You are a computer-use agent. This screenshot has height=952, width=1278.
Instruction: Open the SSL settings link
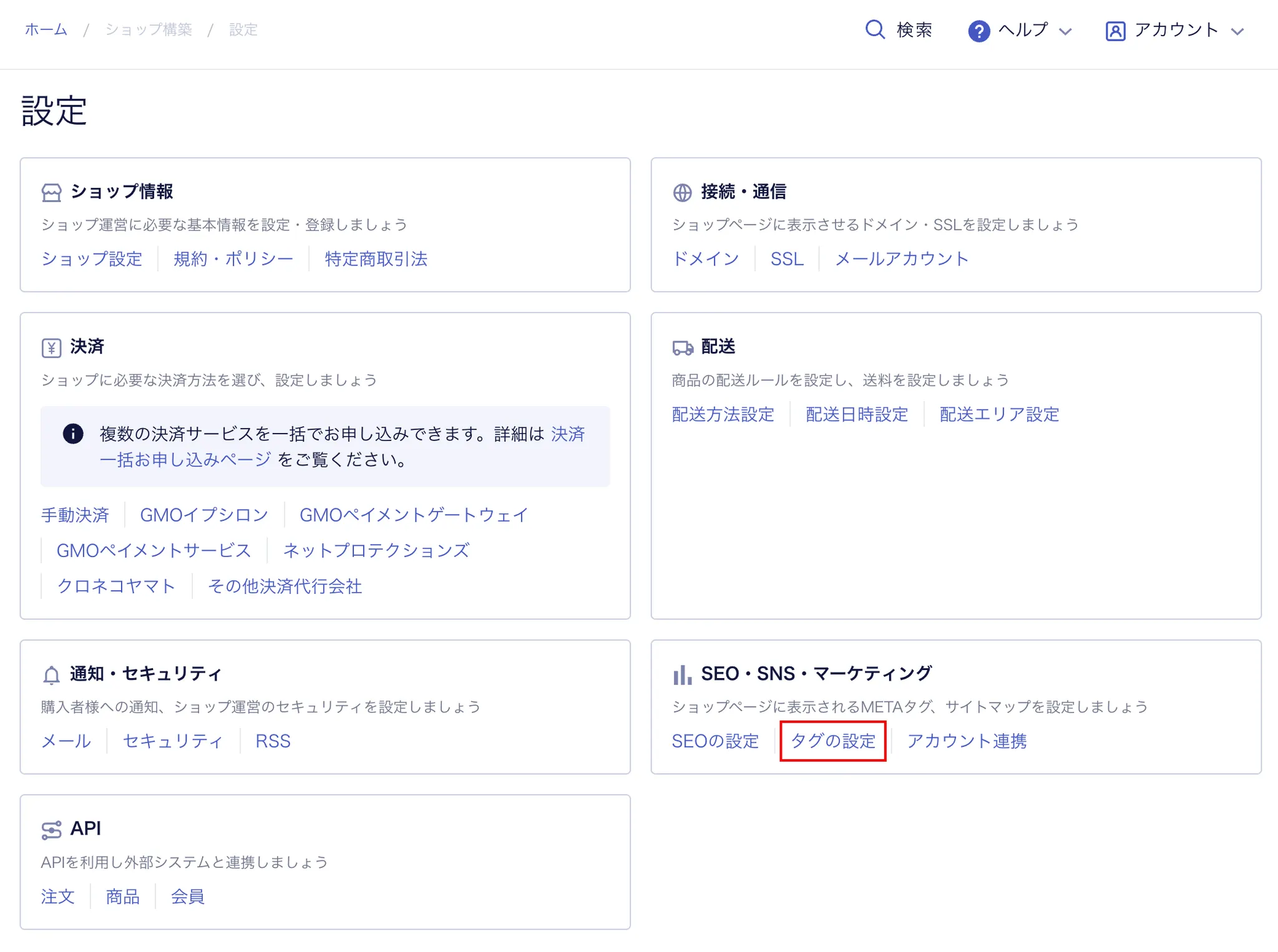[x=787, y=259]
